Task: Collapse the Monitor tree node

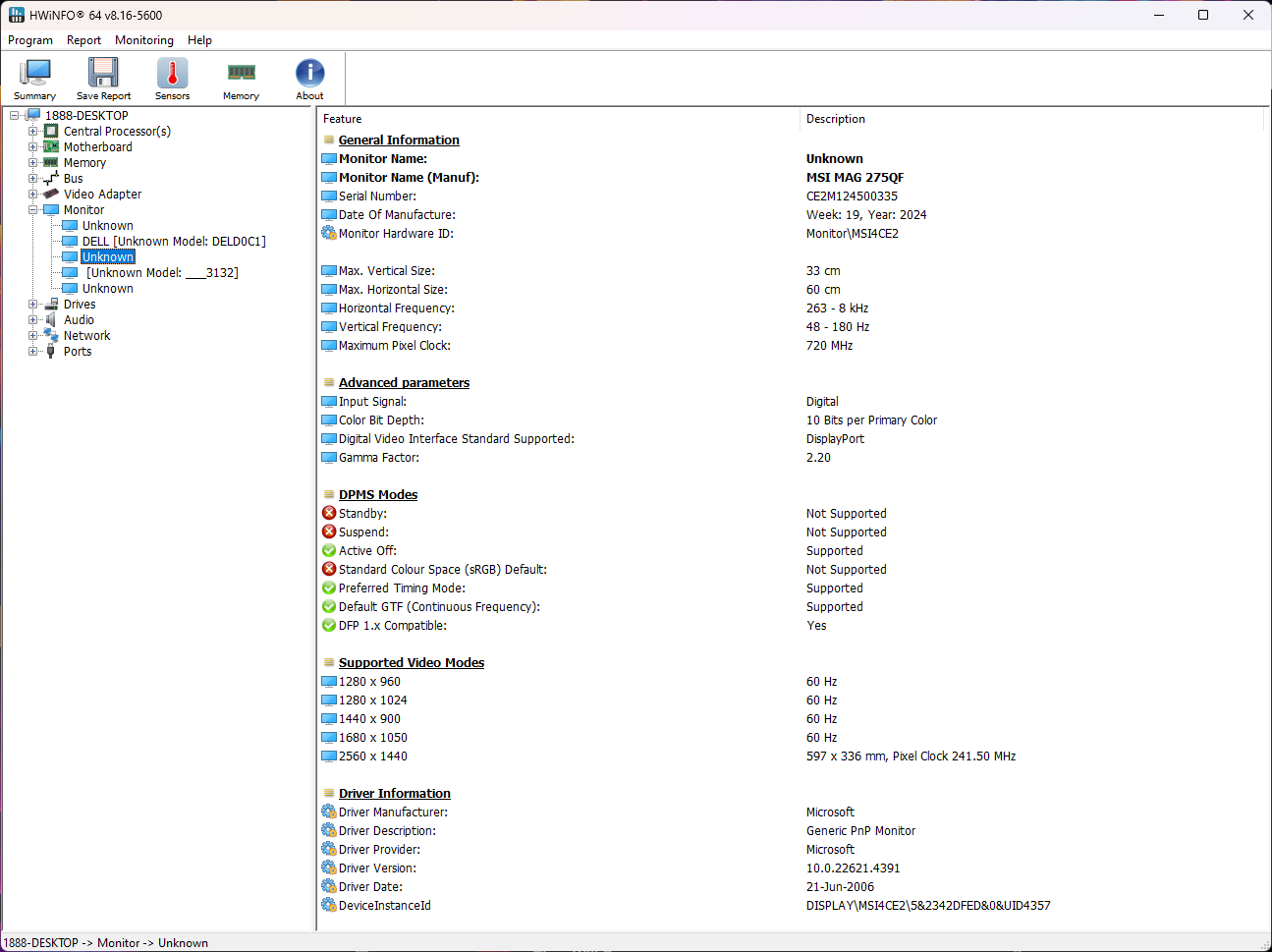Action: click(x=32, y=209)
